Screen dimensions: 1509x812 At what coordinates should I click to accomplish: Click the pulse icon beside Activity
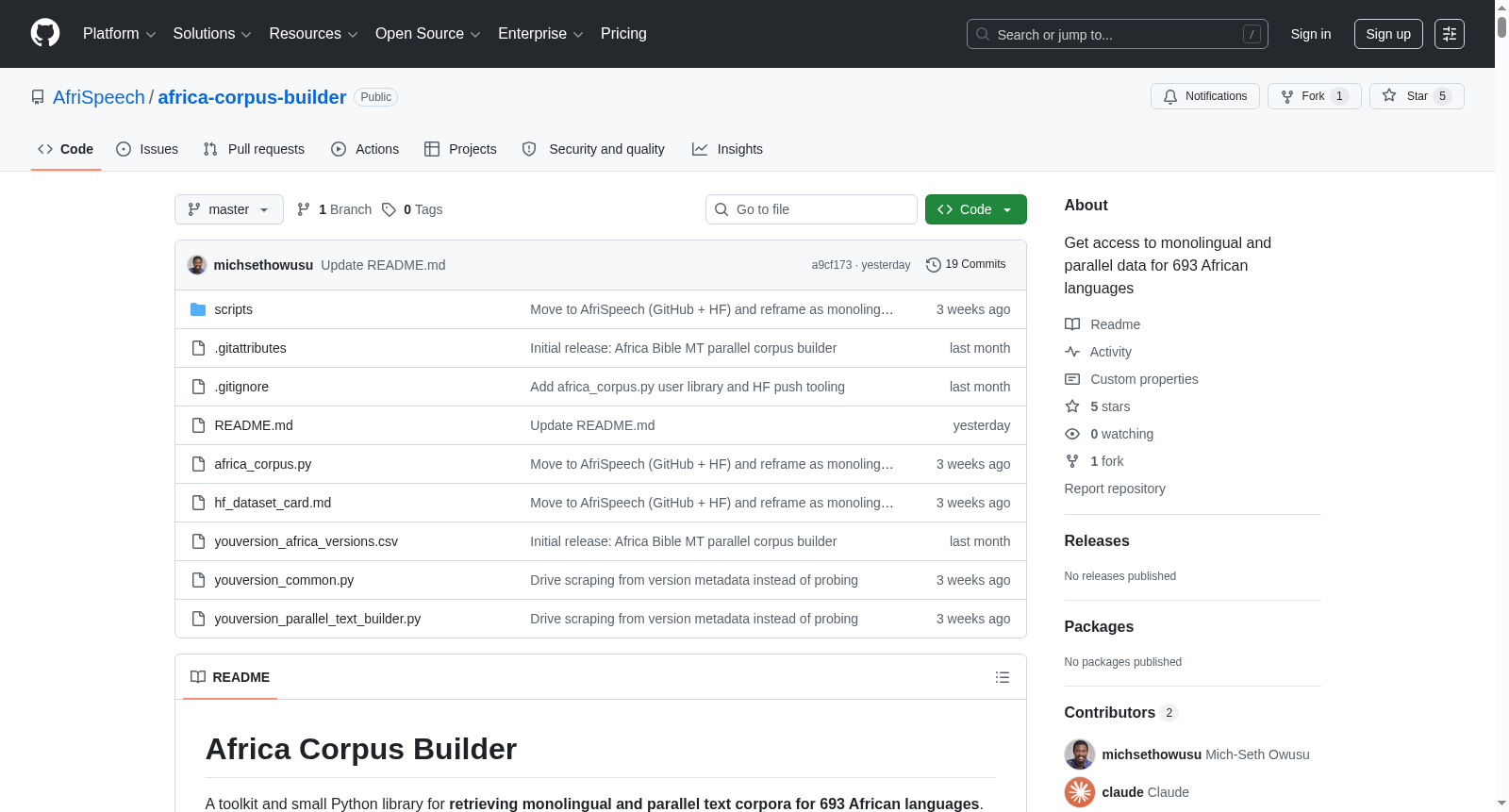1072,352
